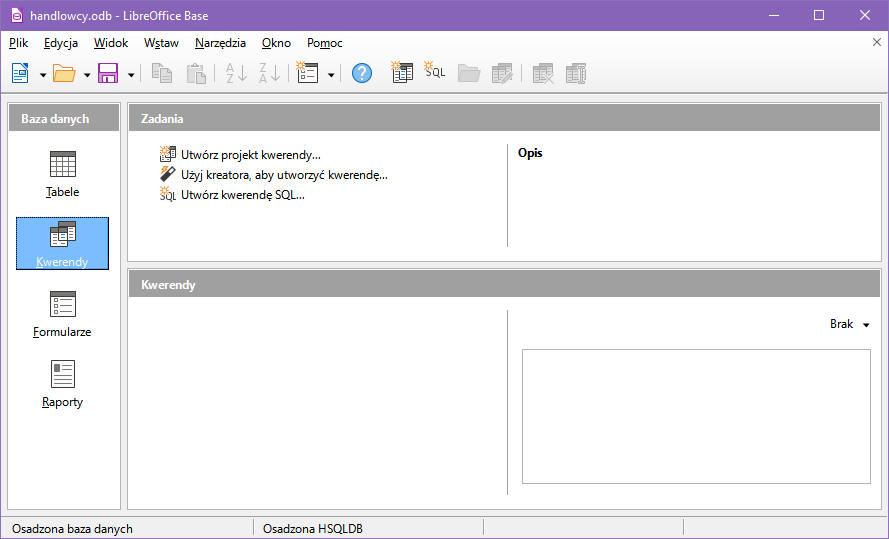Open the Narzędzia menu
This screenshot has width=889, height=539.
pos(221,43)
